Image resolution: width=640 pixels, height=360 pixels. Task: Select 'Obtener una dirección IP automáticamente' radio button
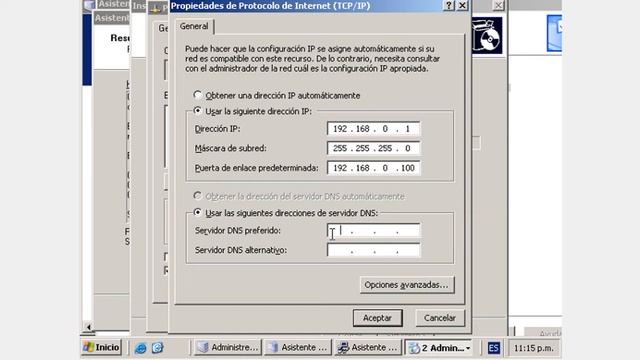pos(198,95)
